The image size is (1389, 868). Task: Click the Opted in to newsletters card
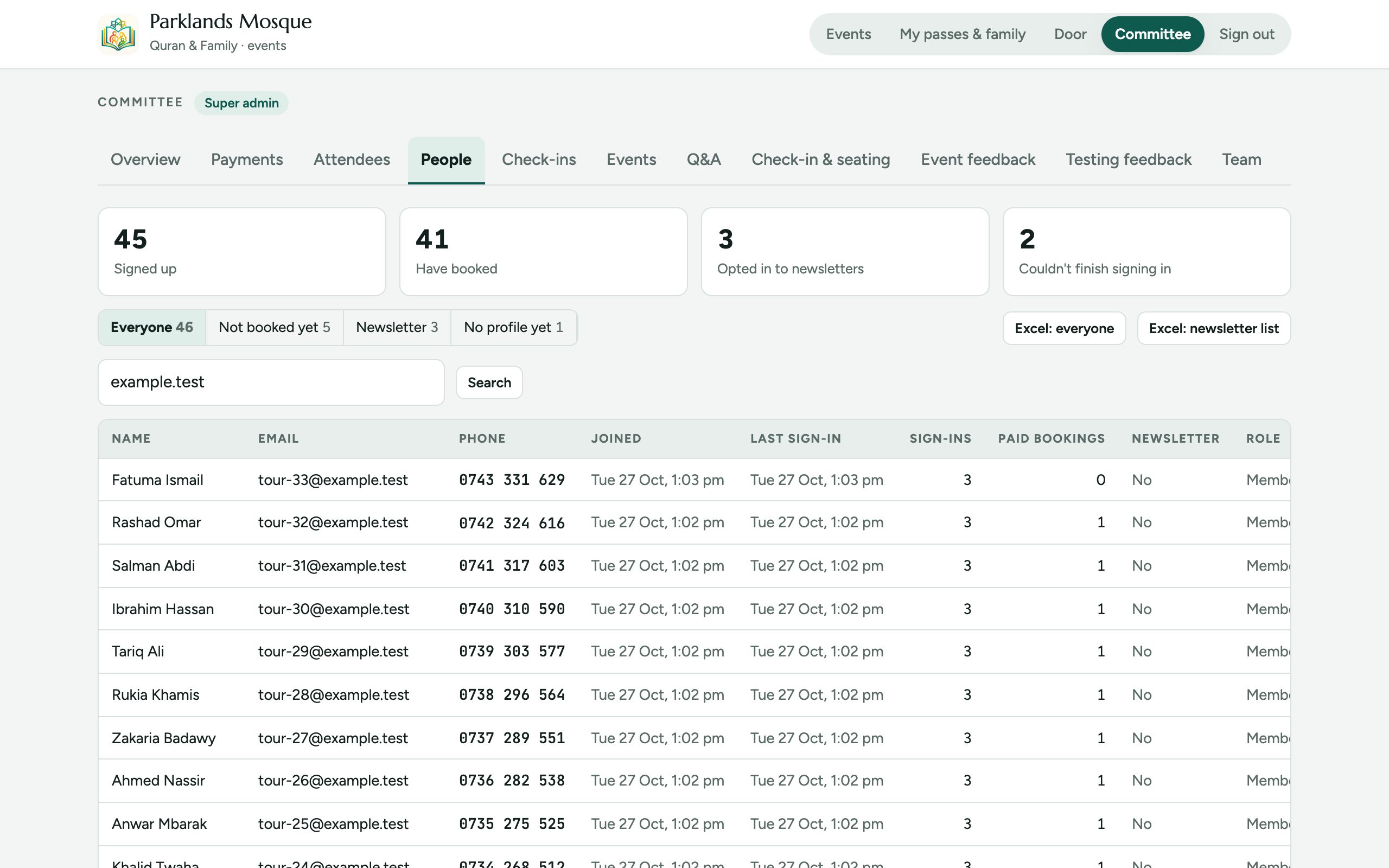pyautogui.click(x=845, y=251)
